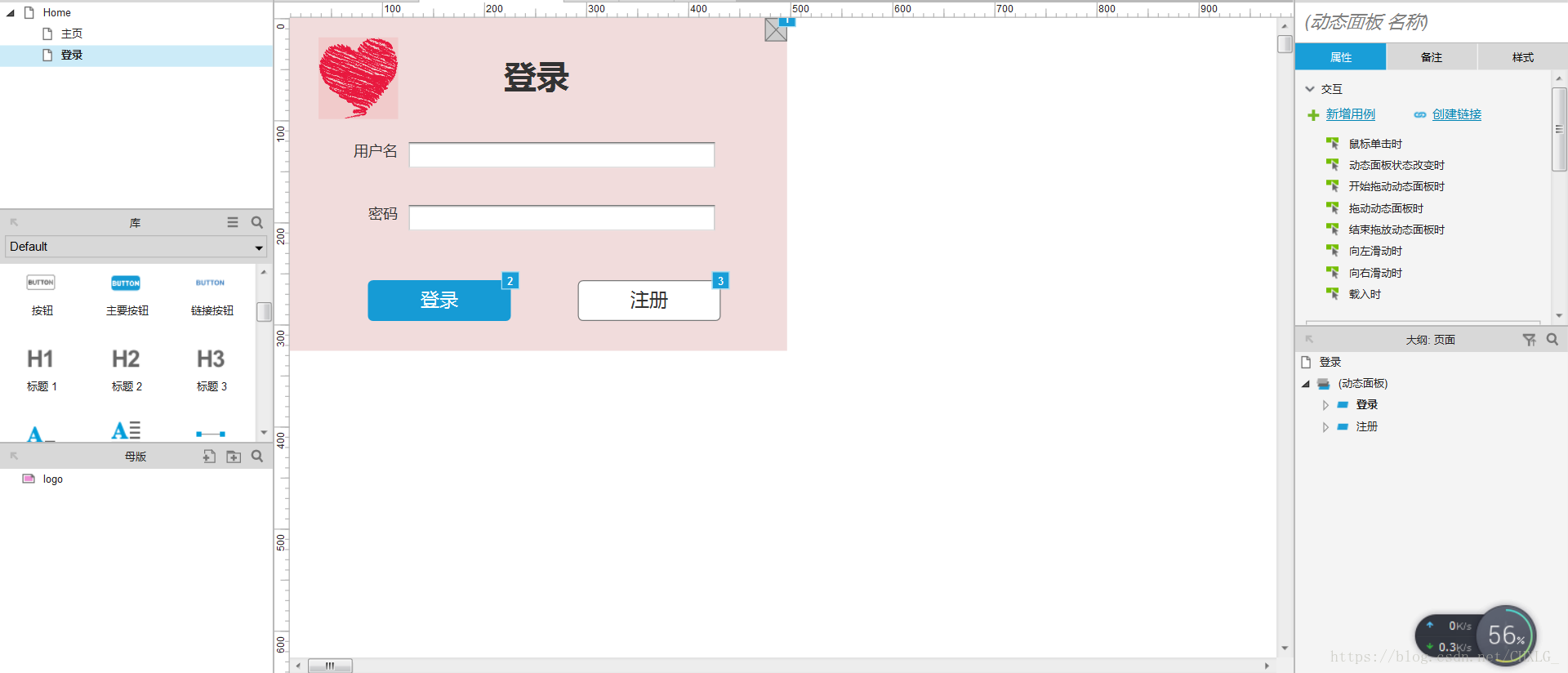The height and width of the screenshot is (673, 1568).
Task: Detach the masters panel using pop-out arrow
Action: point(14,456)
